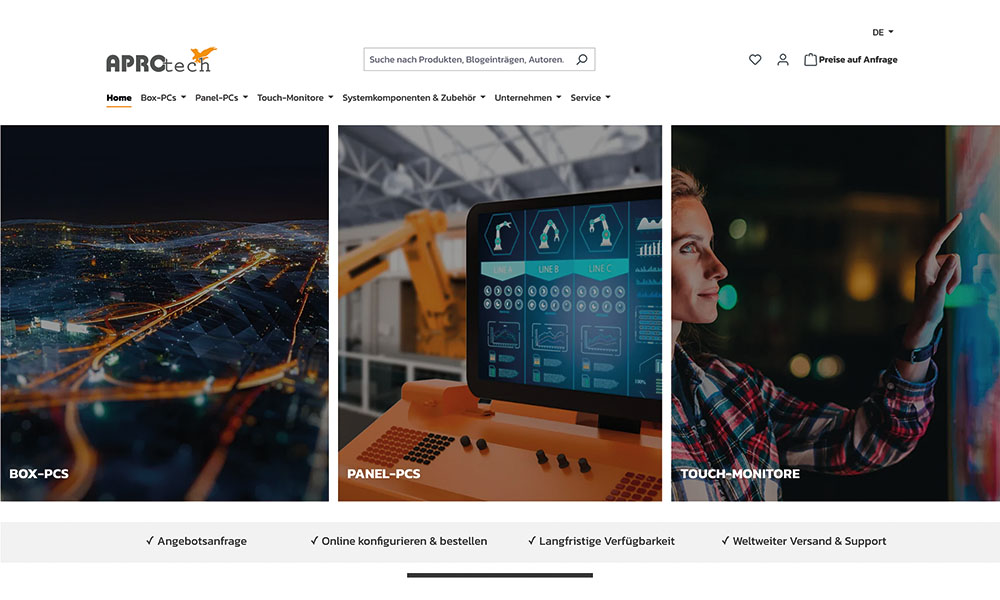Open the DE language dropdown
The width and height of the screenshot is (1000, 600).
point(882,31)
